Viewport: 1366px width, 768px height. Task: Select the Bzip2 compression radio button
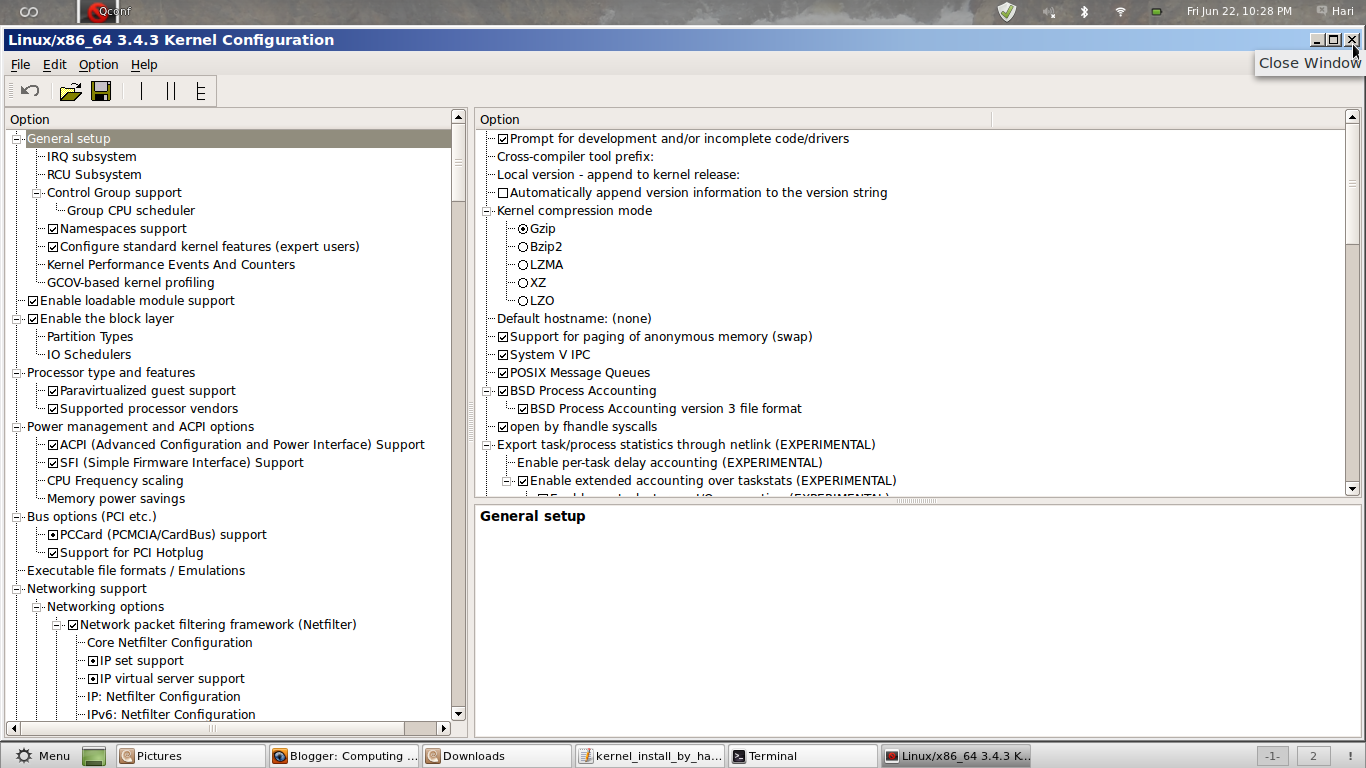[x=523, y=246]
